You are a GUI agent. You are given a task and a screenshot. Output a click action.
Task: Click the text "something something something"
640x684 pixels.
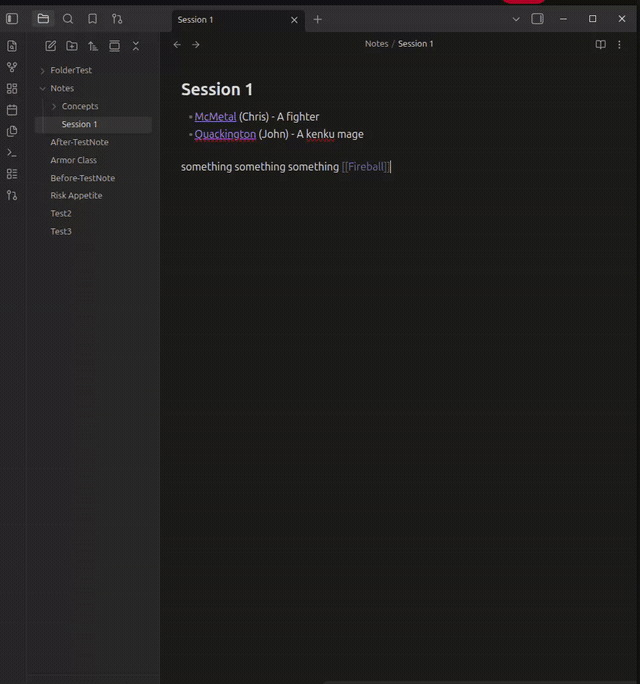coord(260,167)
